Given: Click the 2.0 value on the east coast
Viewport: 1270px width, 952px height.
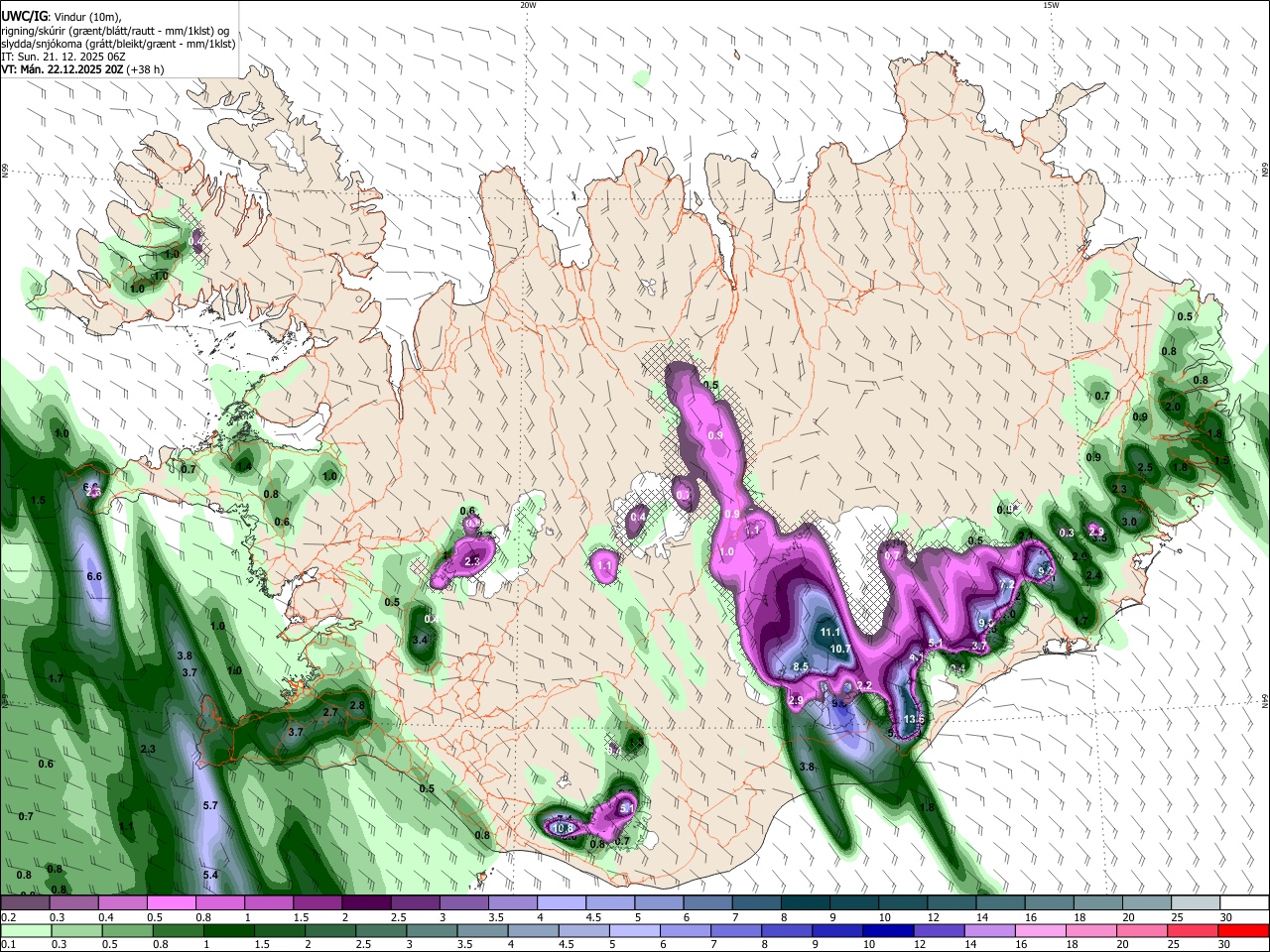Looking at the screenshot, I should [1173, 407].
